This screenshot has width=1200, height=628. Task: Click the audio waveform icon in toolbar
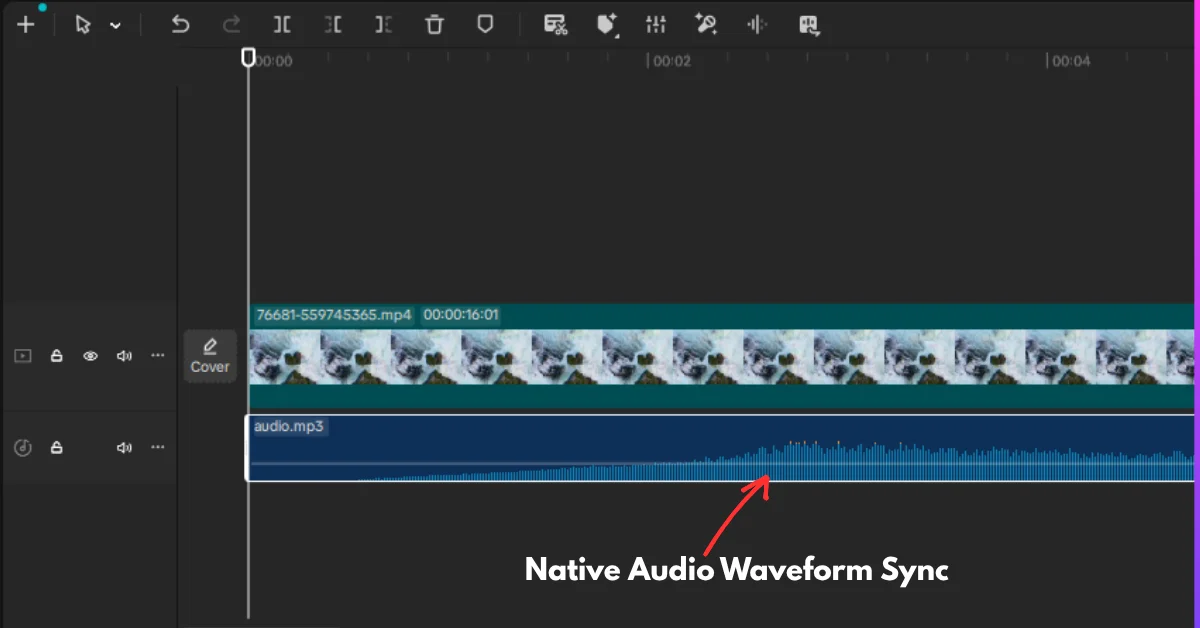tap(757, 24)
